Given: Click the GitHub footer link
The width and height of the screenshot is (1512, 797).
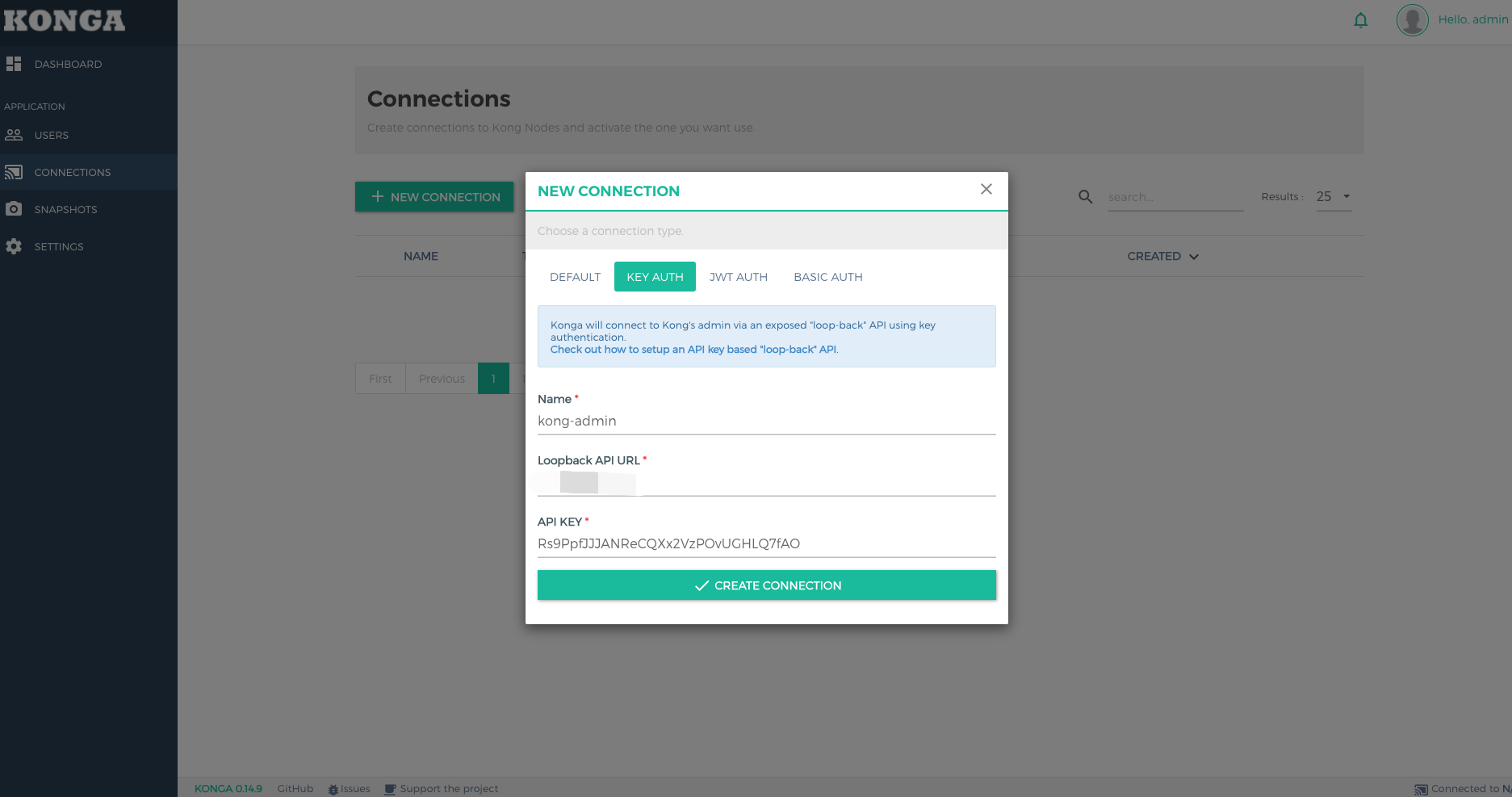Looking at the screenshot, I should pos(295,789).
